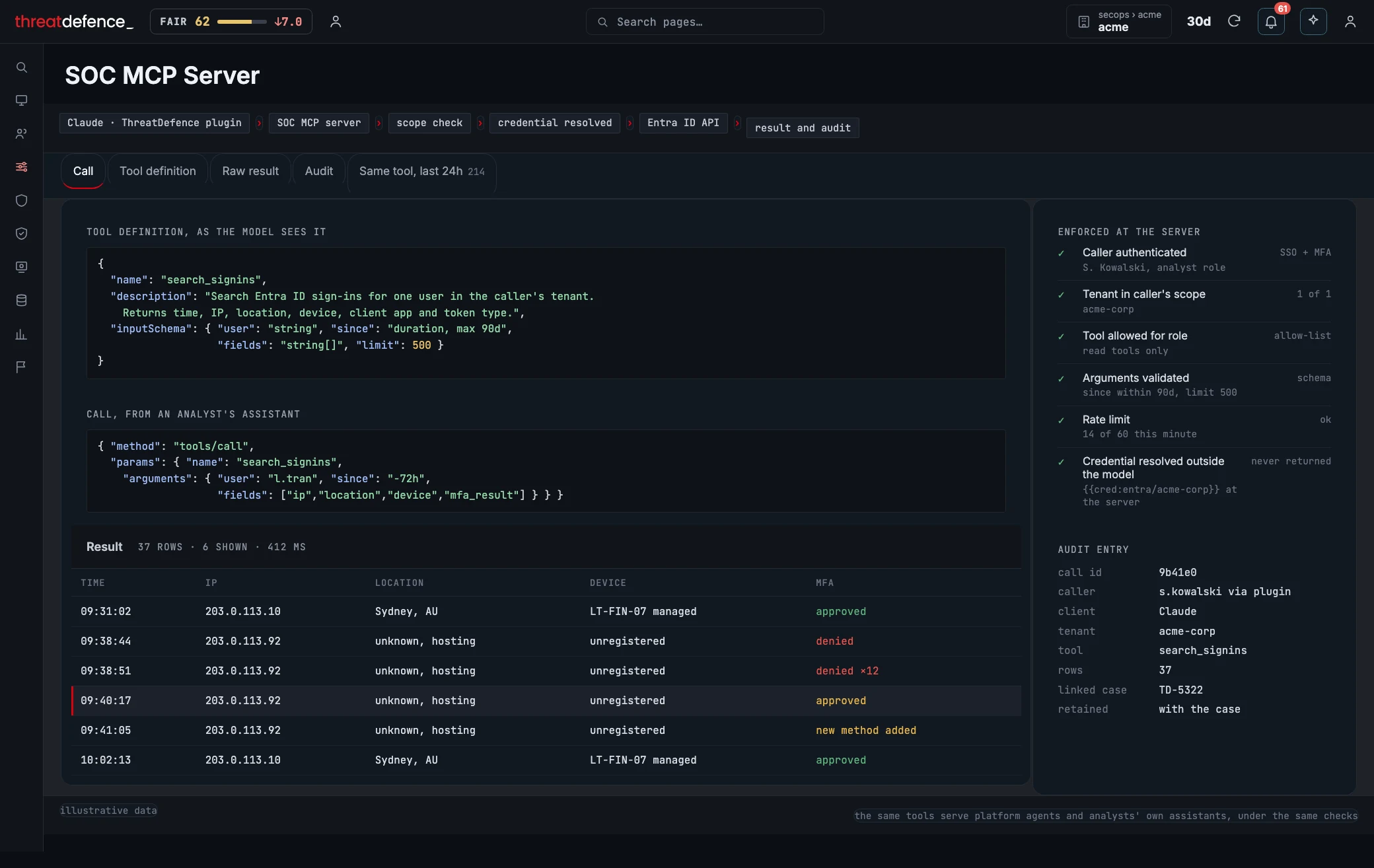Switch to the Call tab

pyautogui.click(x=83, y=171)
